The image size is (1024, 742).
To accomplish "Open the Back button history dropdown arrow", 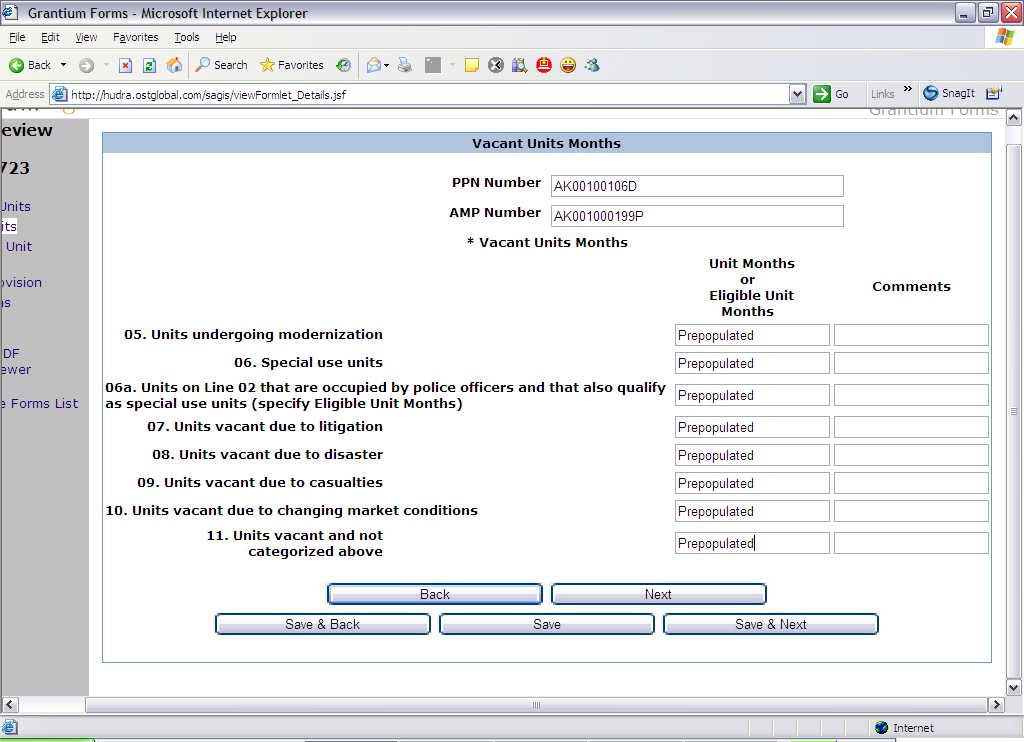I will (x=64, y=65).
